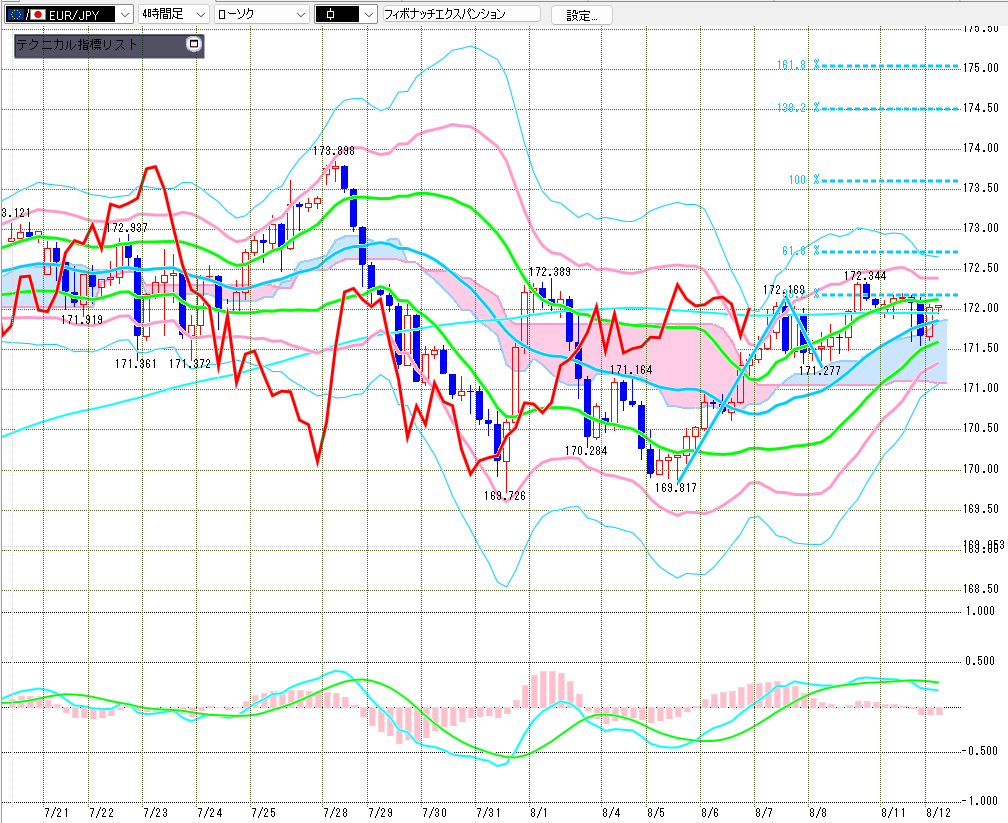Click the 100 % Fibonacci label
Image resolution: width=1008 pixels, height=823 pixels.
pos(804,180)
